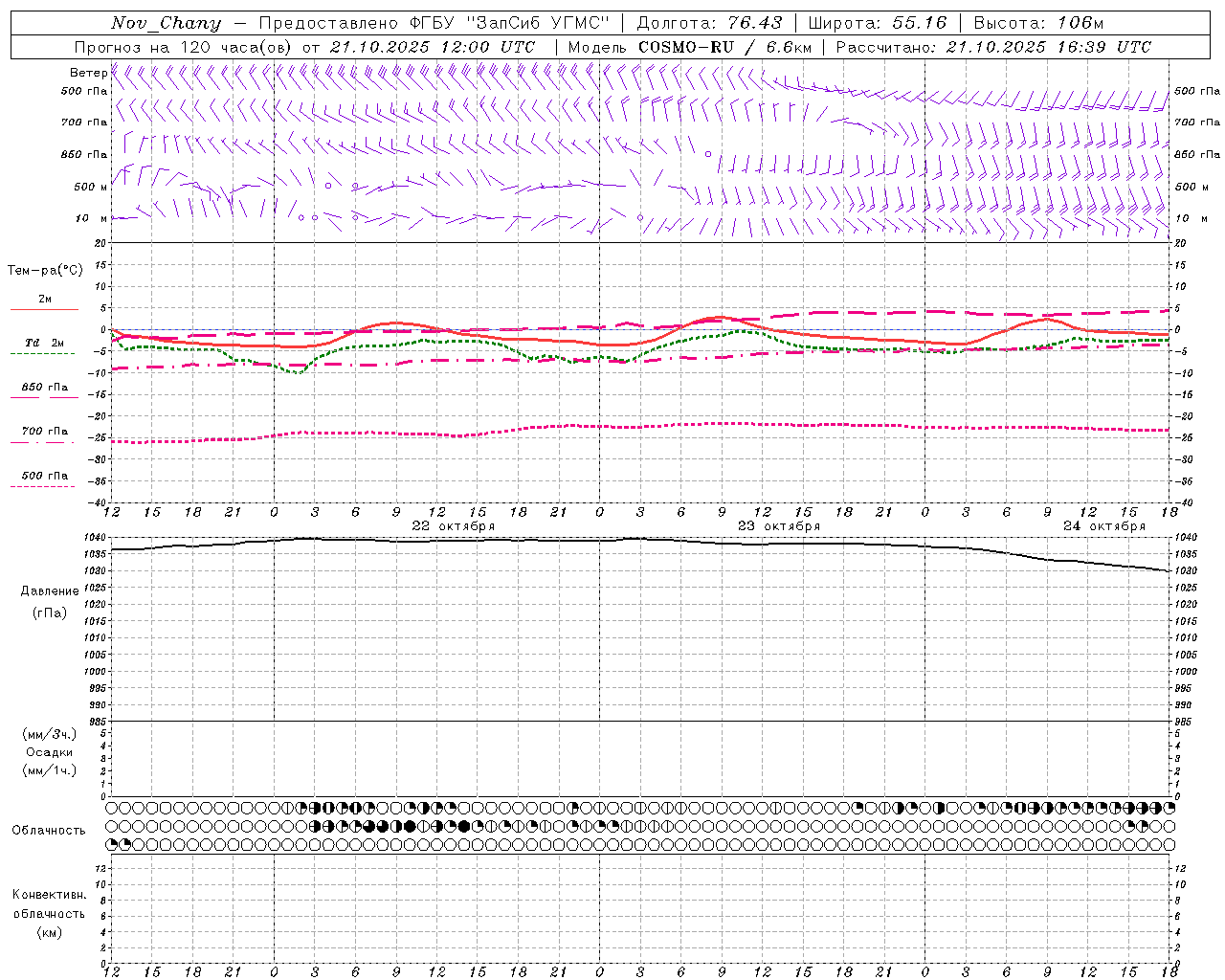Viewport: 1225px width, 980px height.
Task: Click the (мм/1ч.) precipitation unit label
Action: 50,770
